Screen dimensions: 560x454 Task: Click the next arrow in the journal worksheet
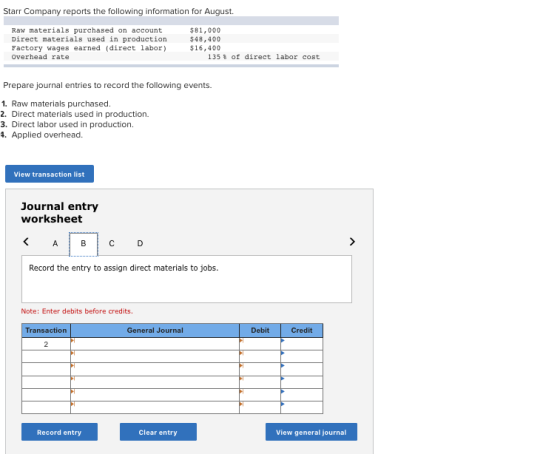pyautogui.click(x=352, y=242)
